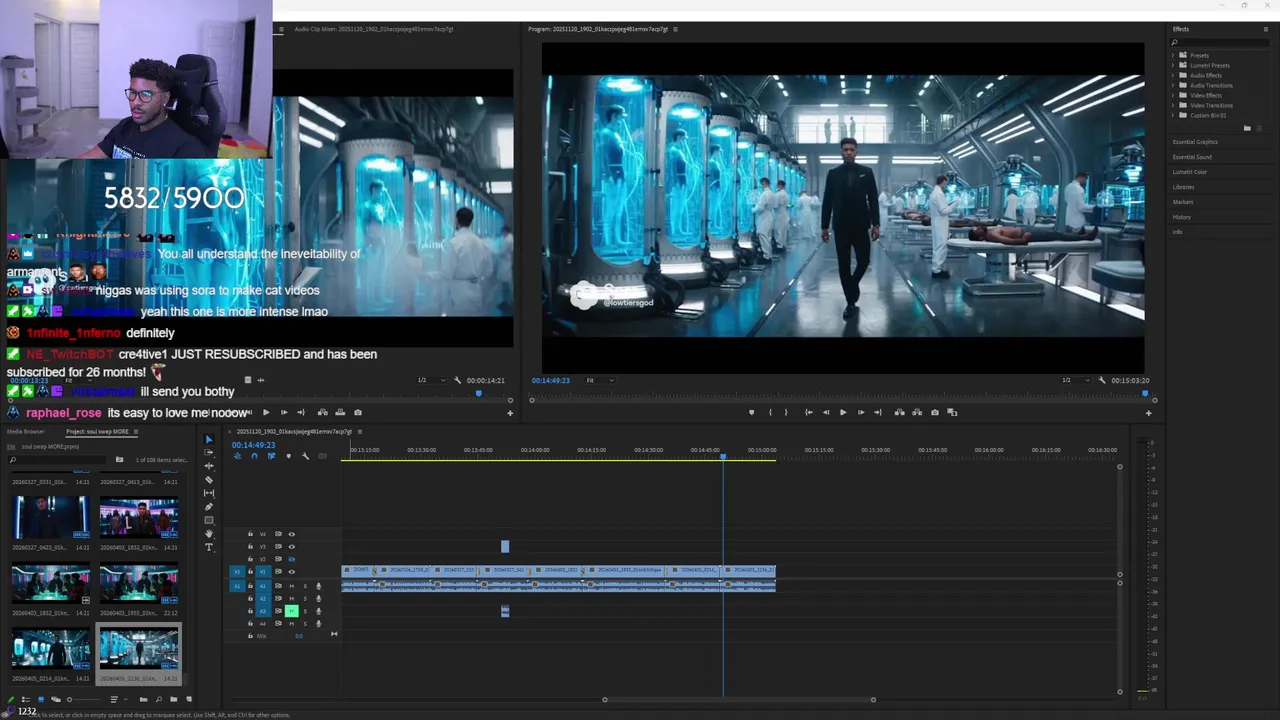The height and width of the screenshot is (720, 1280).
Task: Step back one frame in Program monitor
Action: coord(825,412)
